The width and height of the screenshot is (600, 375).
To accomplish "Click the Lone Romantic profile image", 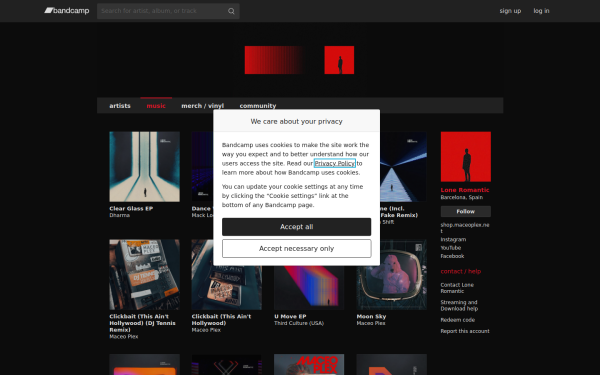I will pos(466,157).
